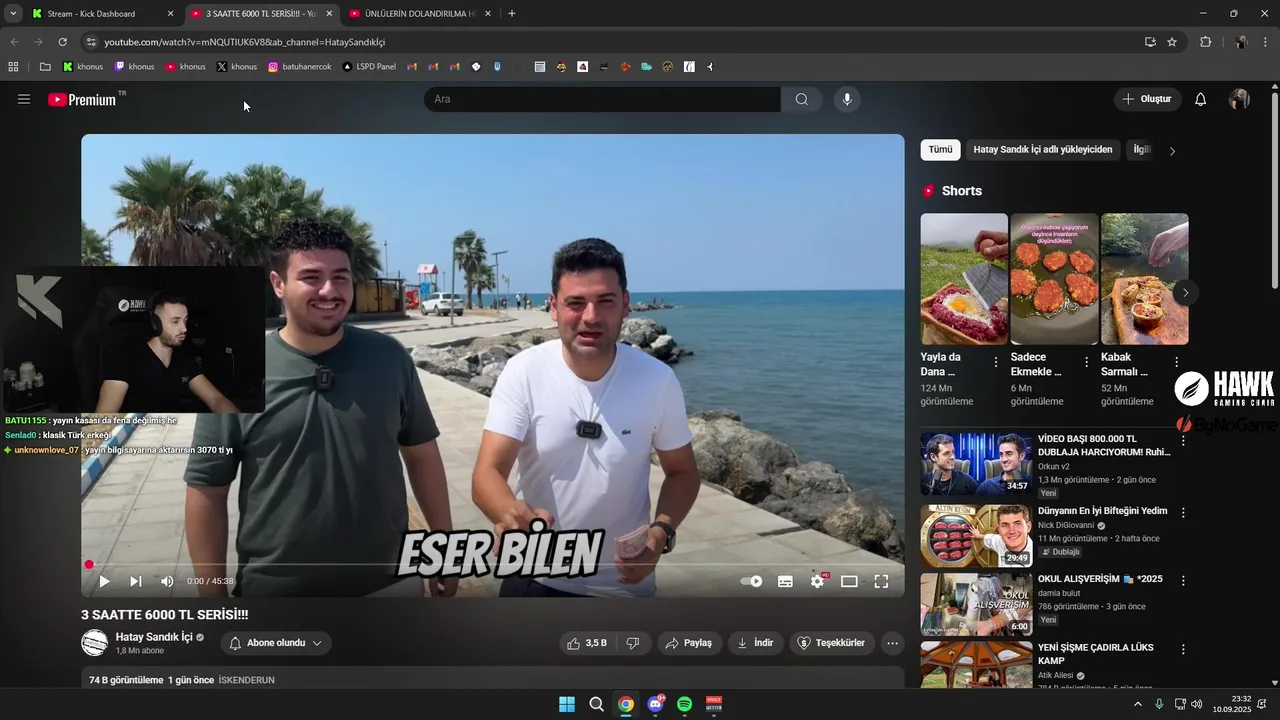Open options menu for Sadece Ekmekle short
Viewport: 1280px width, 720px height.
[1086, 362]
